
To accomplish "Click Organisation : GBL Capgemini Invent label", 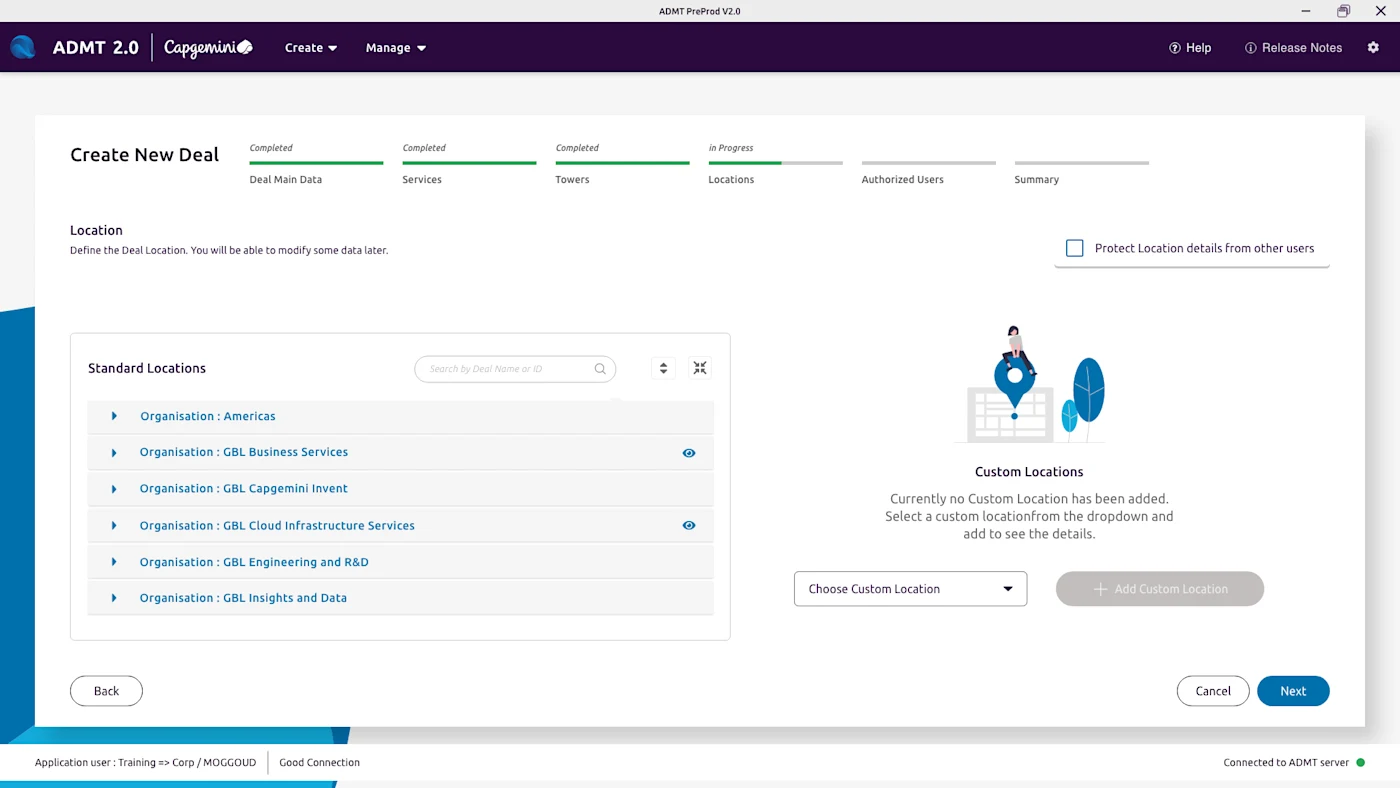I will tap(244, 489).
